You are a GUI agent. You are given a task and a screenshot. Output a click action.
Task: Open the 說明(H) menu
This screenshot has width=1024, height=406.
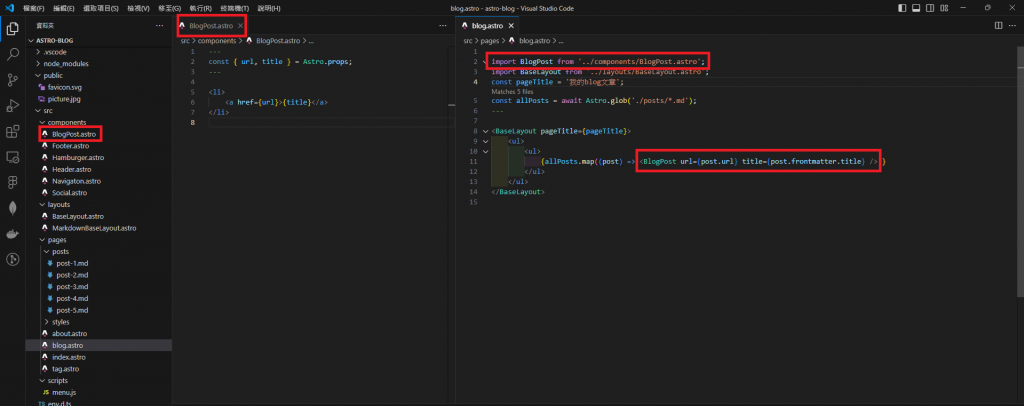[x=269, y=8]
